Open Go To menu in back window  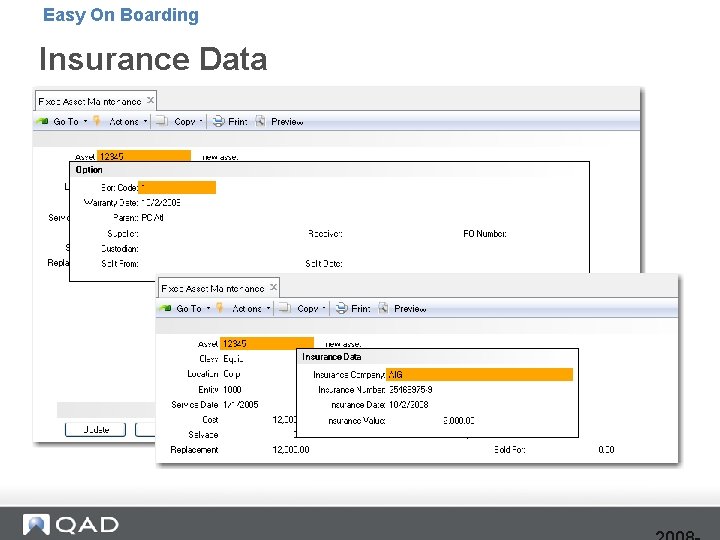(x=66, y=122)
